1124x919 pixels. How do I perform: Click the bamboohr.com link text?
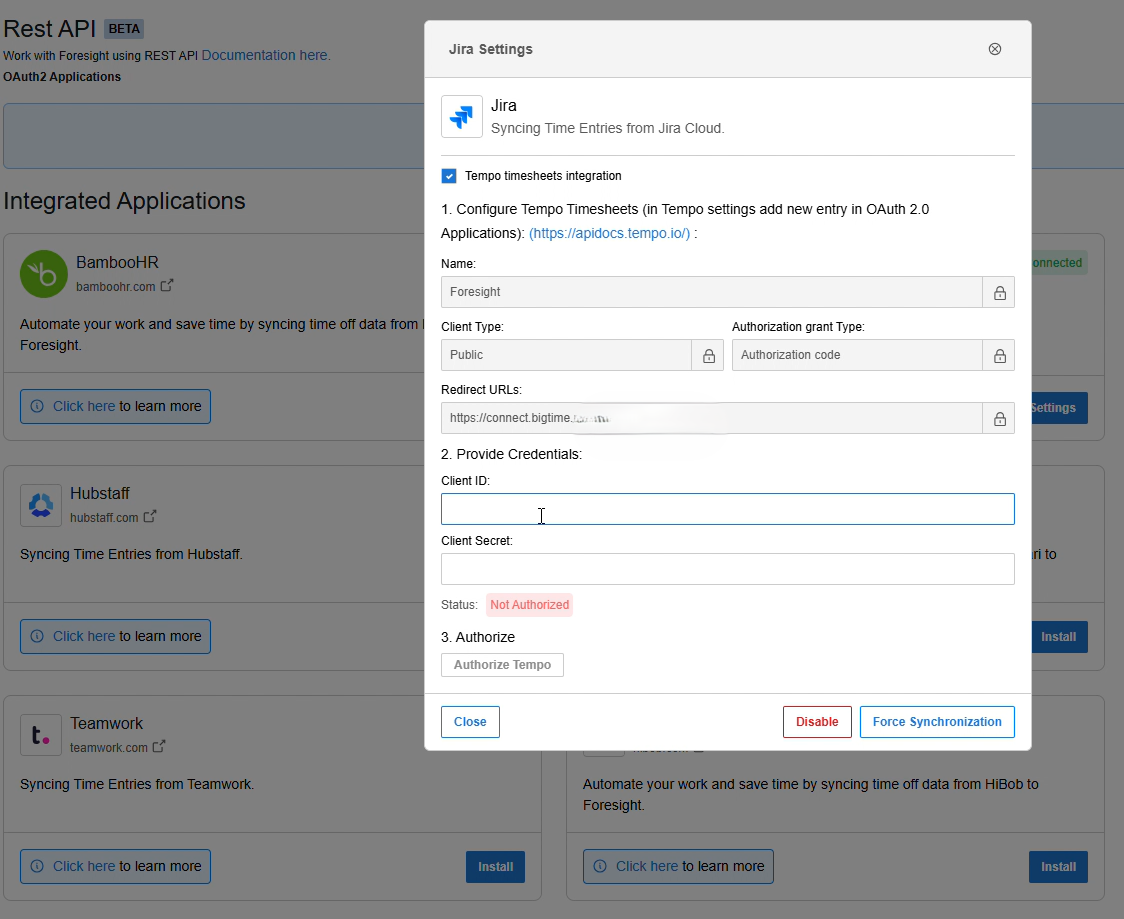[x=115, y=286]
